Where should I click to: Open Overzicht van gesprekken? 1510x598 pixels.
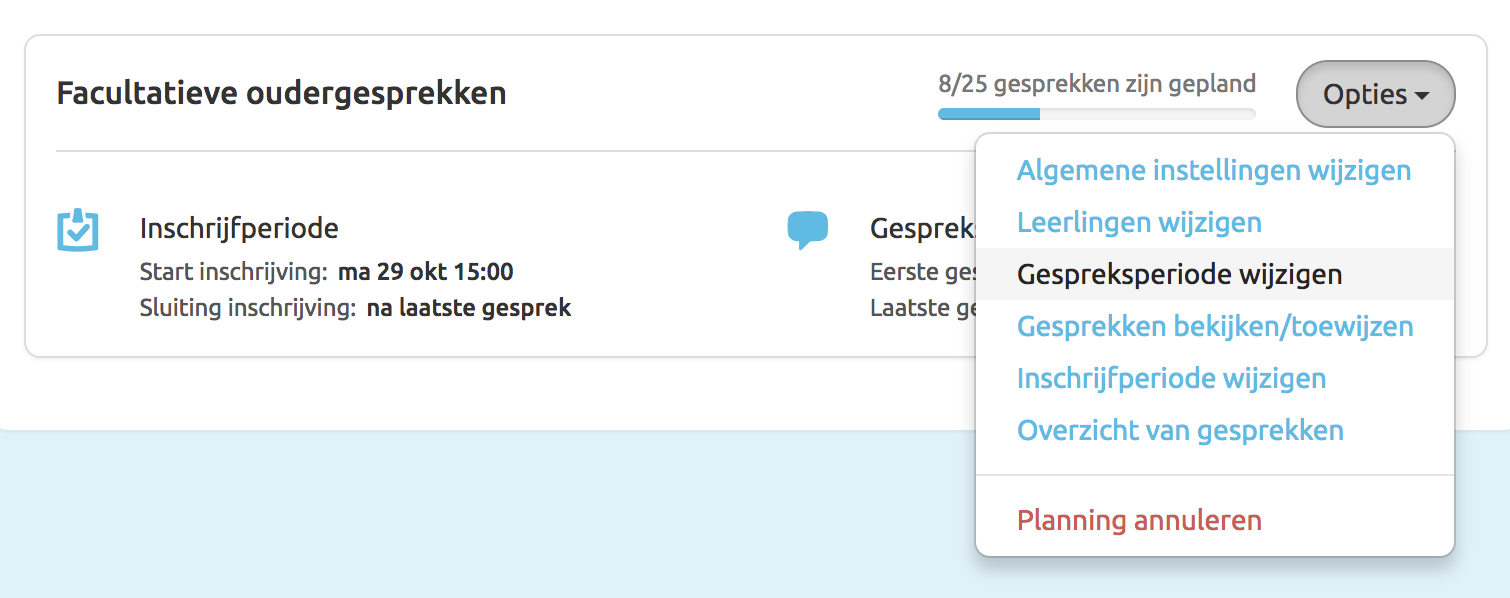point(1180,431)
